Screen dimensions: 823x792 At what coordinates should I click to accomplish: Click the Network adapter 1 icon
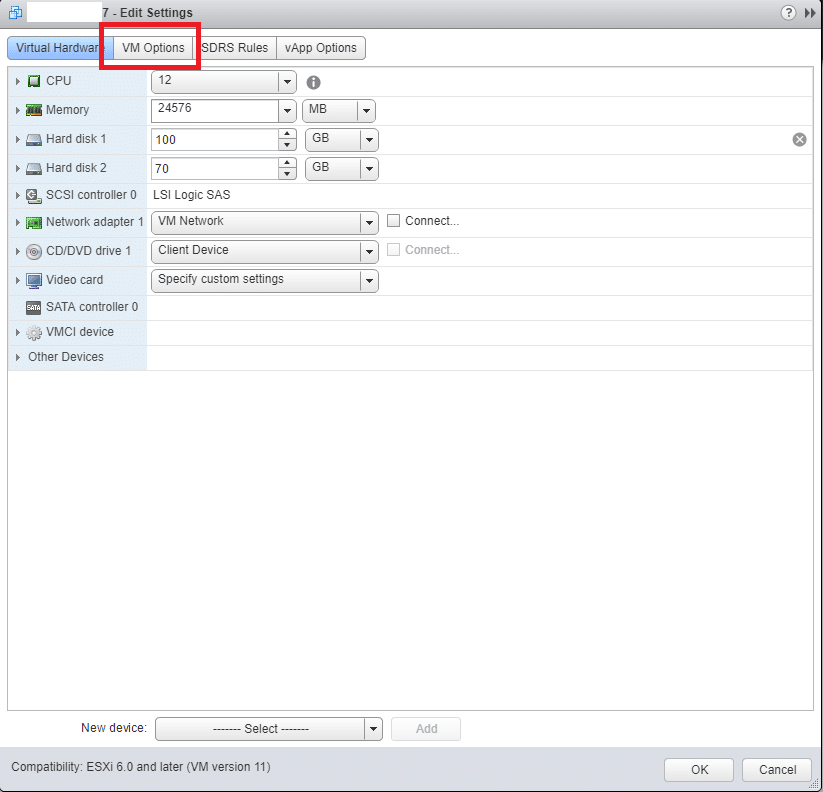[34, 223]
